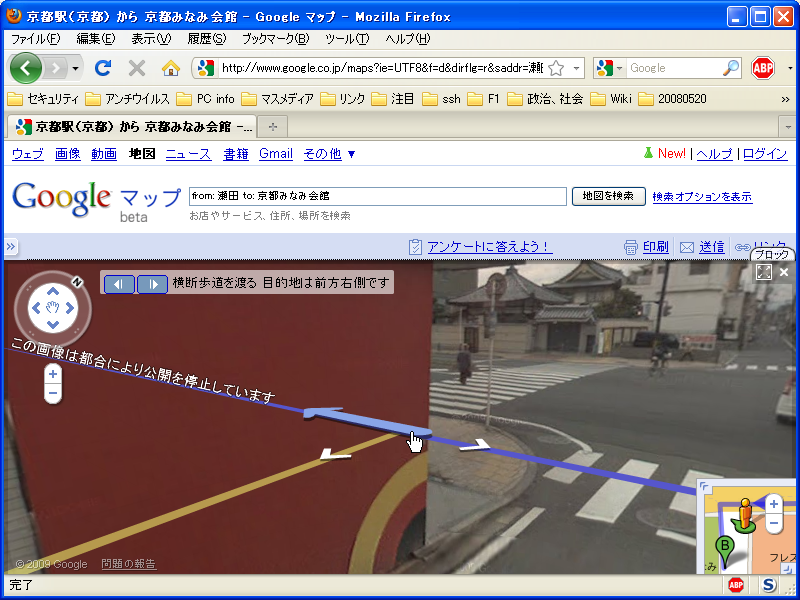Open the PC info bookmark folder
Viewport: 800px width, 600px height.
pos(205,99)
